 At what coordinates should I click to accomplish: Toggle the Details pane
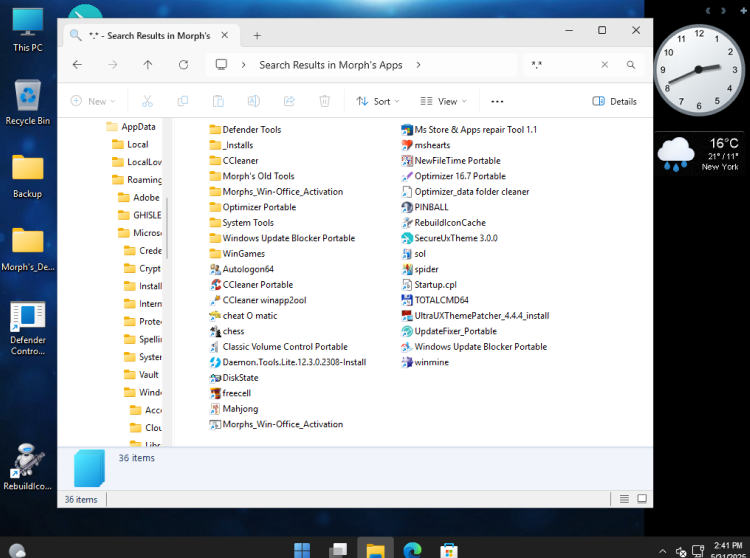pos(615,101)
